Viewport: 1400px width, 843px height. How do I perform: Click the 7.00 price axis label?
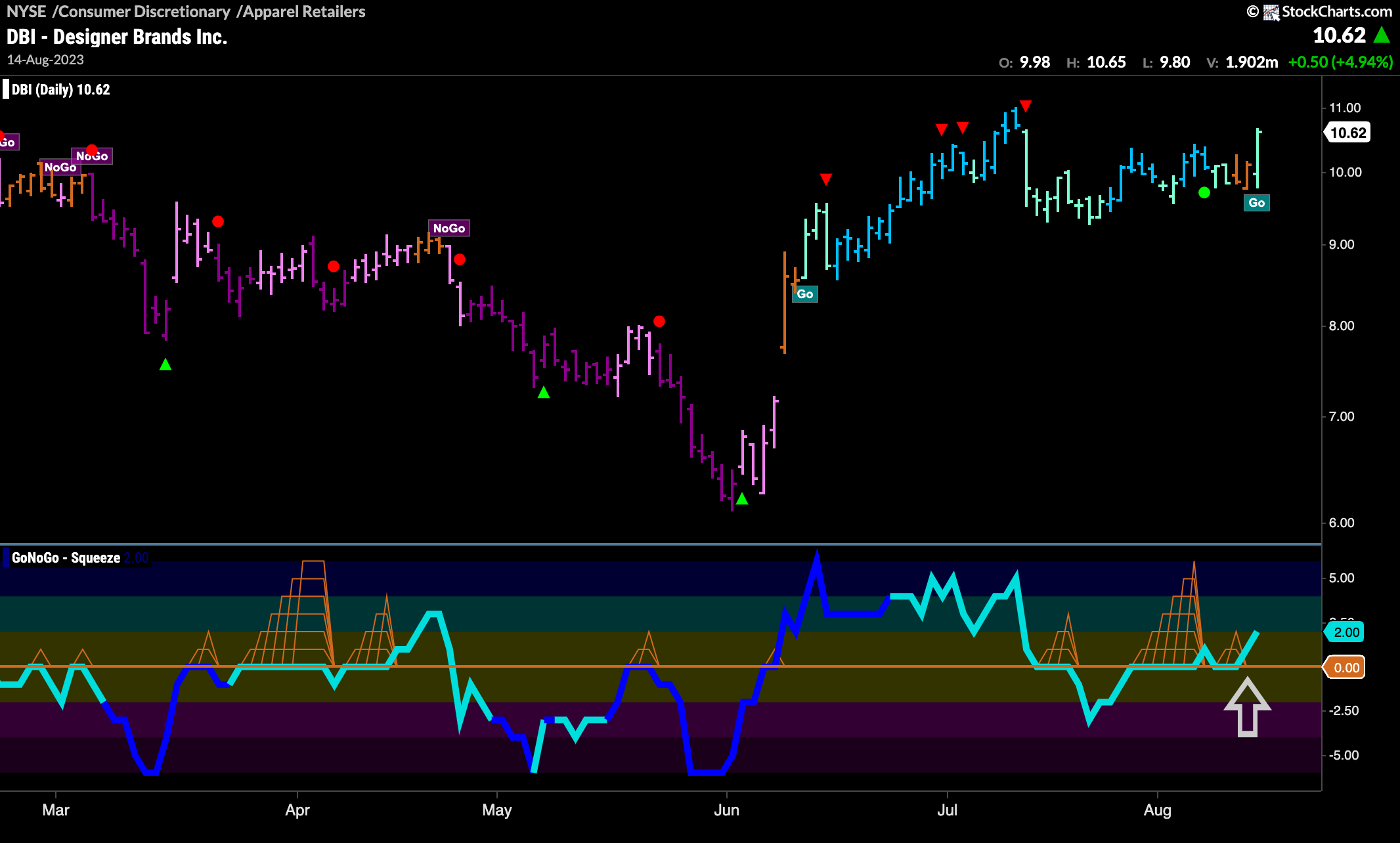coord(1342,416)
